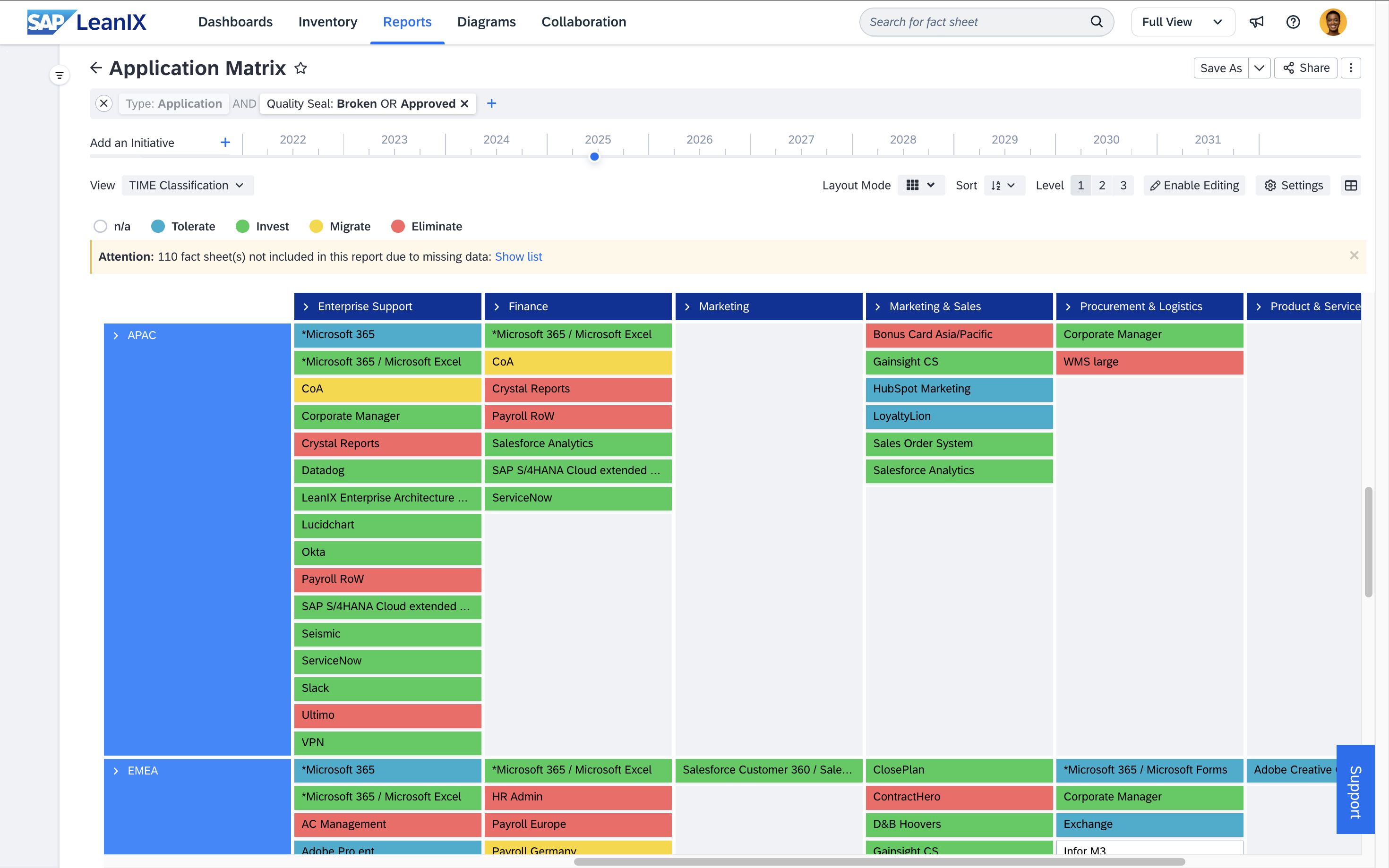Open the filter sidebar icon
The width and height of the screenshot is (1389, 868).
pos(59,75)
